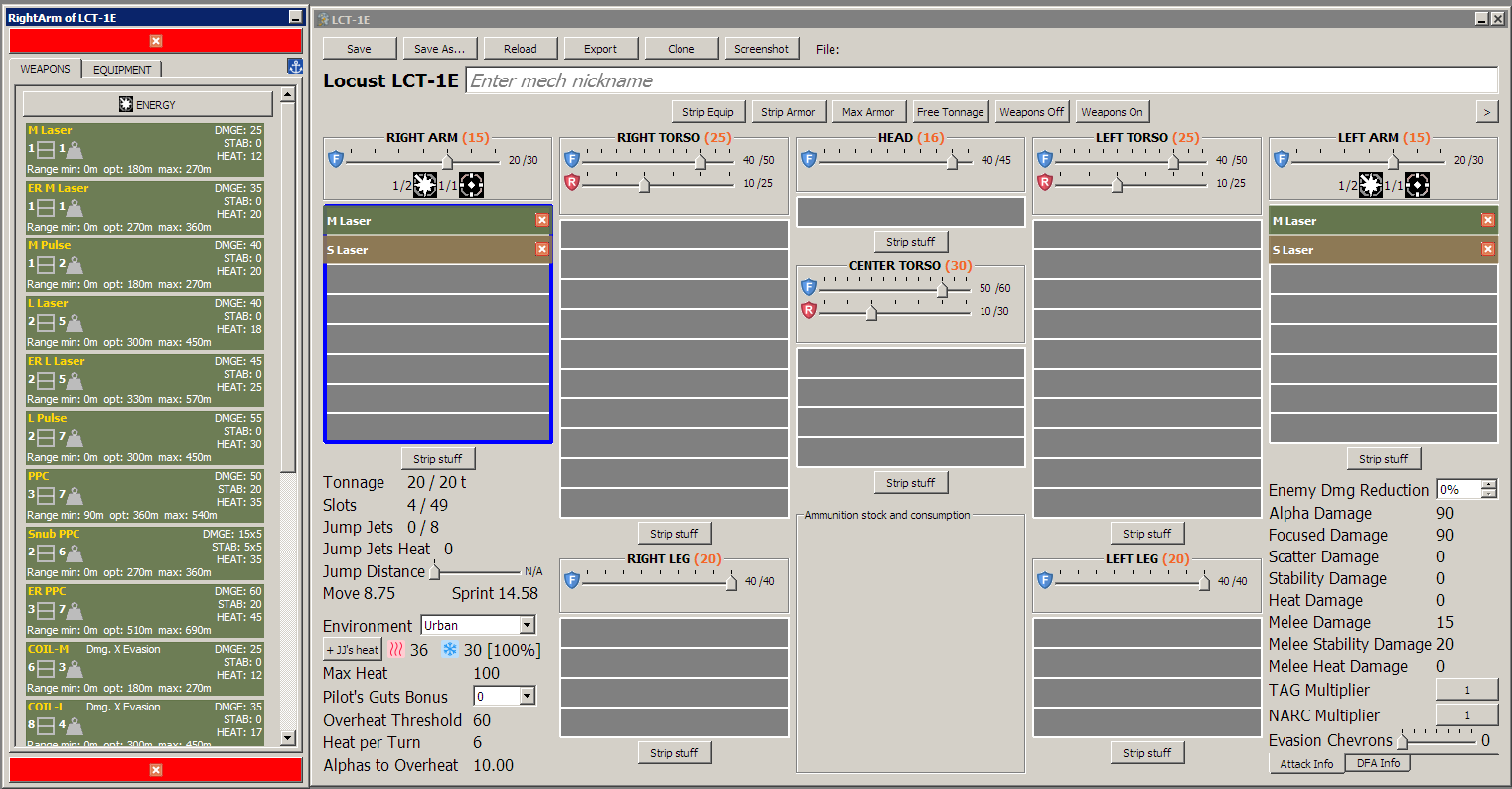Click Strip stuff under the Right Leg slots
The image size is (1512, 789).
675,753
